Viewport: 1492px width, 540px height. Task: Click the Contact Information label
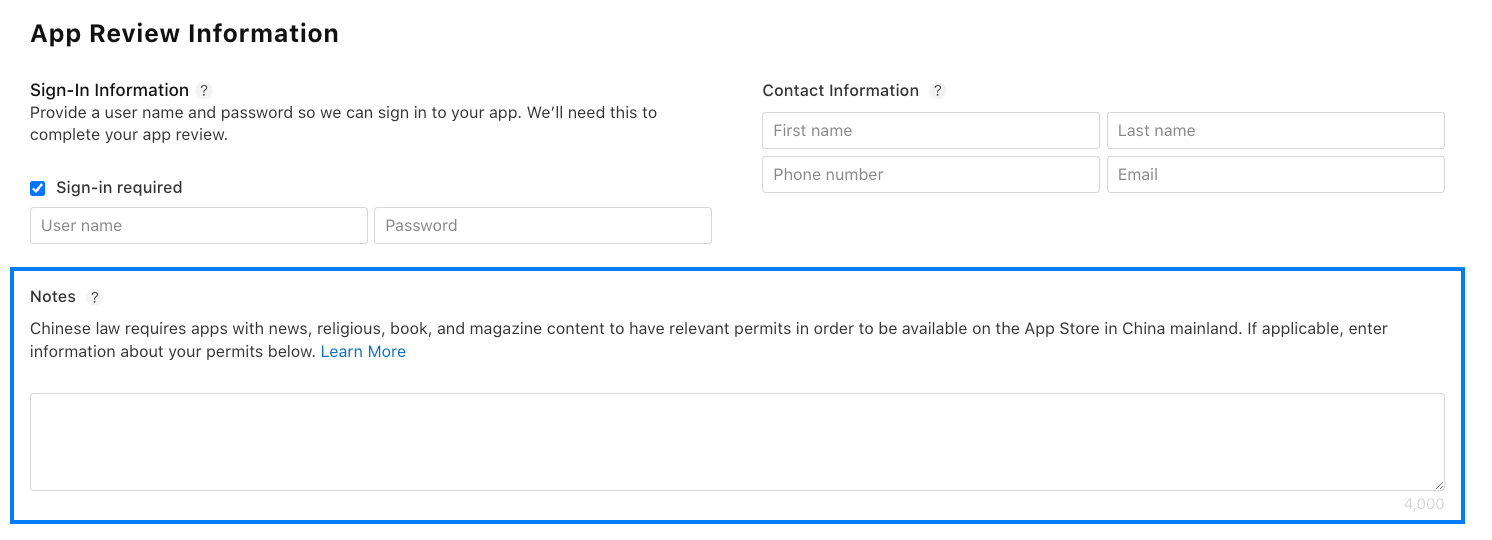tap(841, 91)
